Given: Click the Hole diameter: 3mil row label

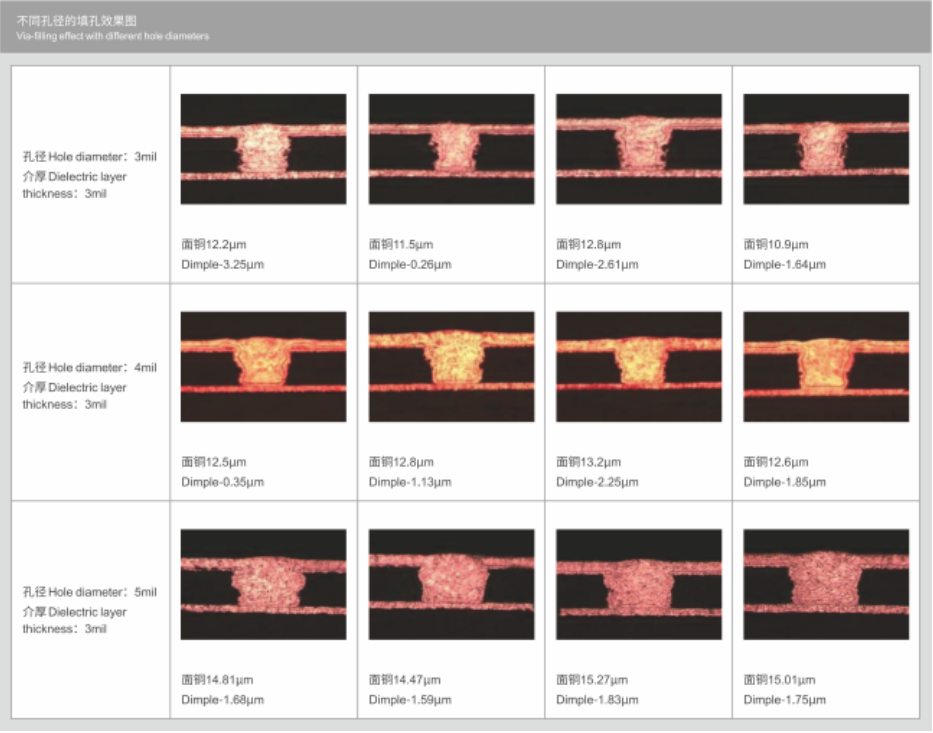Looking at the screenshot, I should [89, 157].
